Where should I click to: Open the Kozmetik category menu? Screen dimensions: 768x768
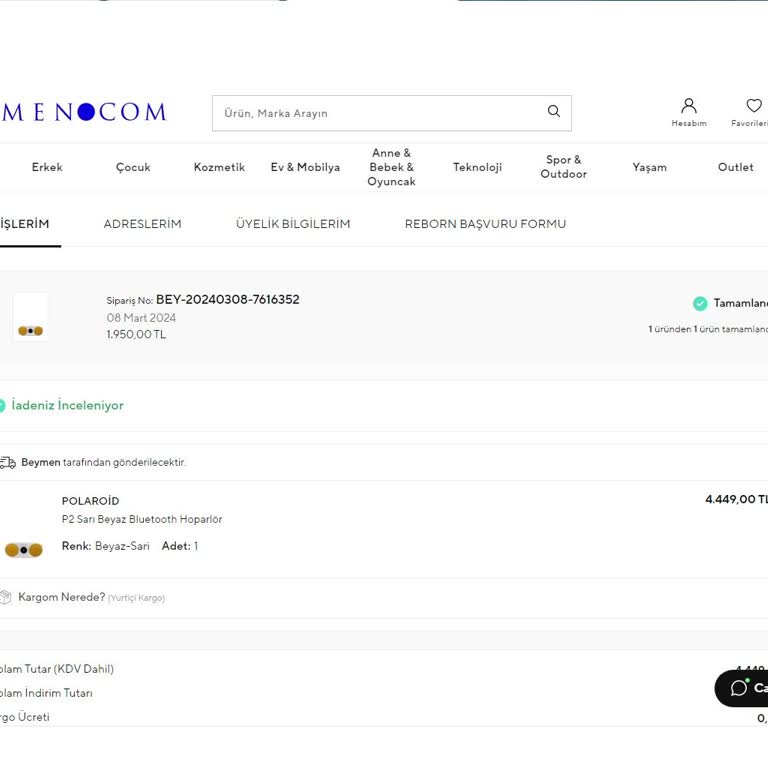(x=219, y=167)
